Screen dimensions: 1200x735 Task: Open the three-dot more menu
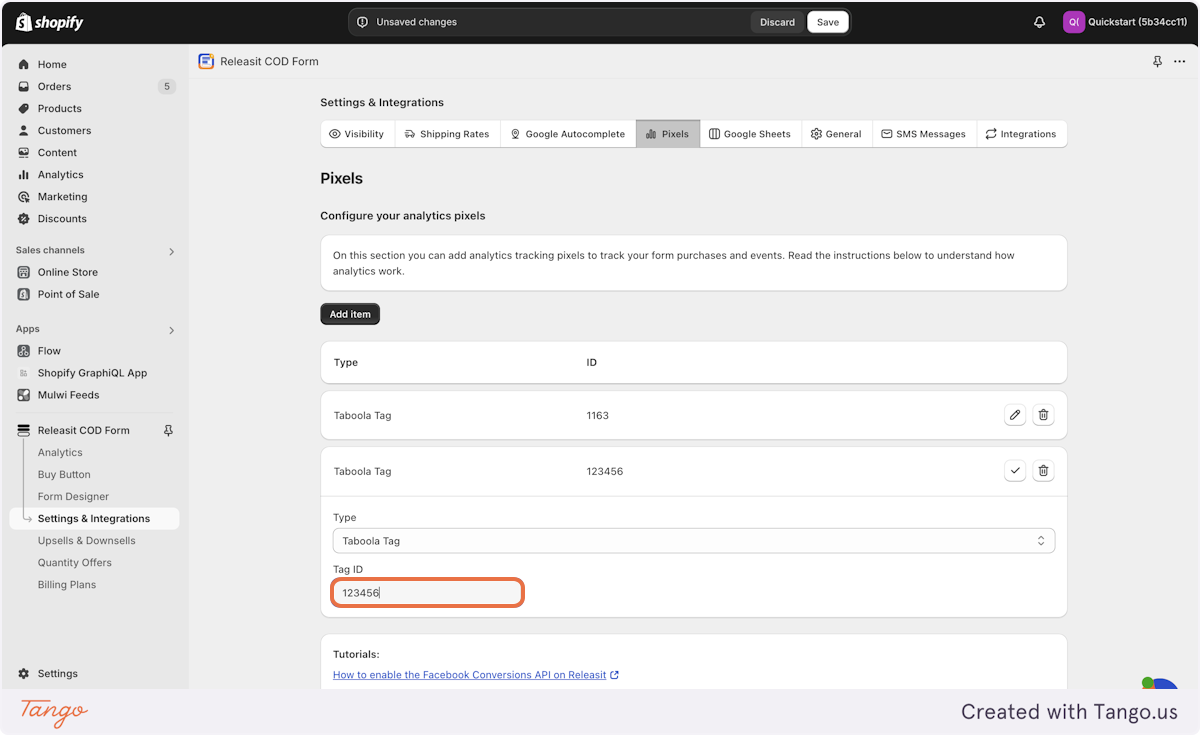pos(1180,62)
